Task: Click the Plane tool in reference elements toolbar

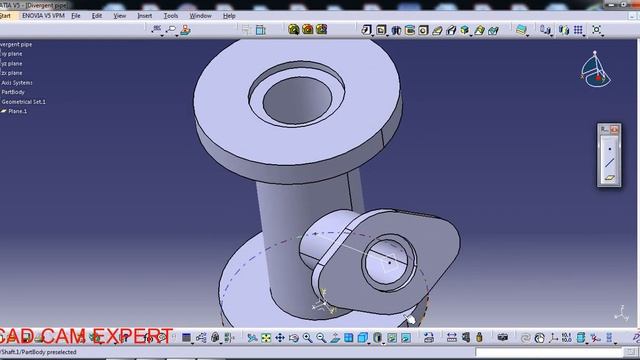Action: click(609, 178)
